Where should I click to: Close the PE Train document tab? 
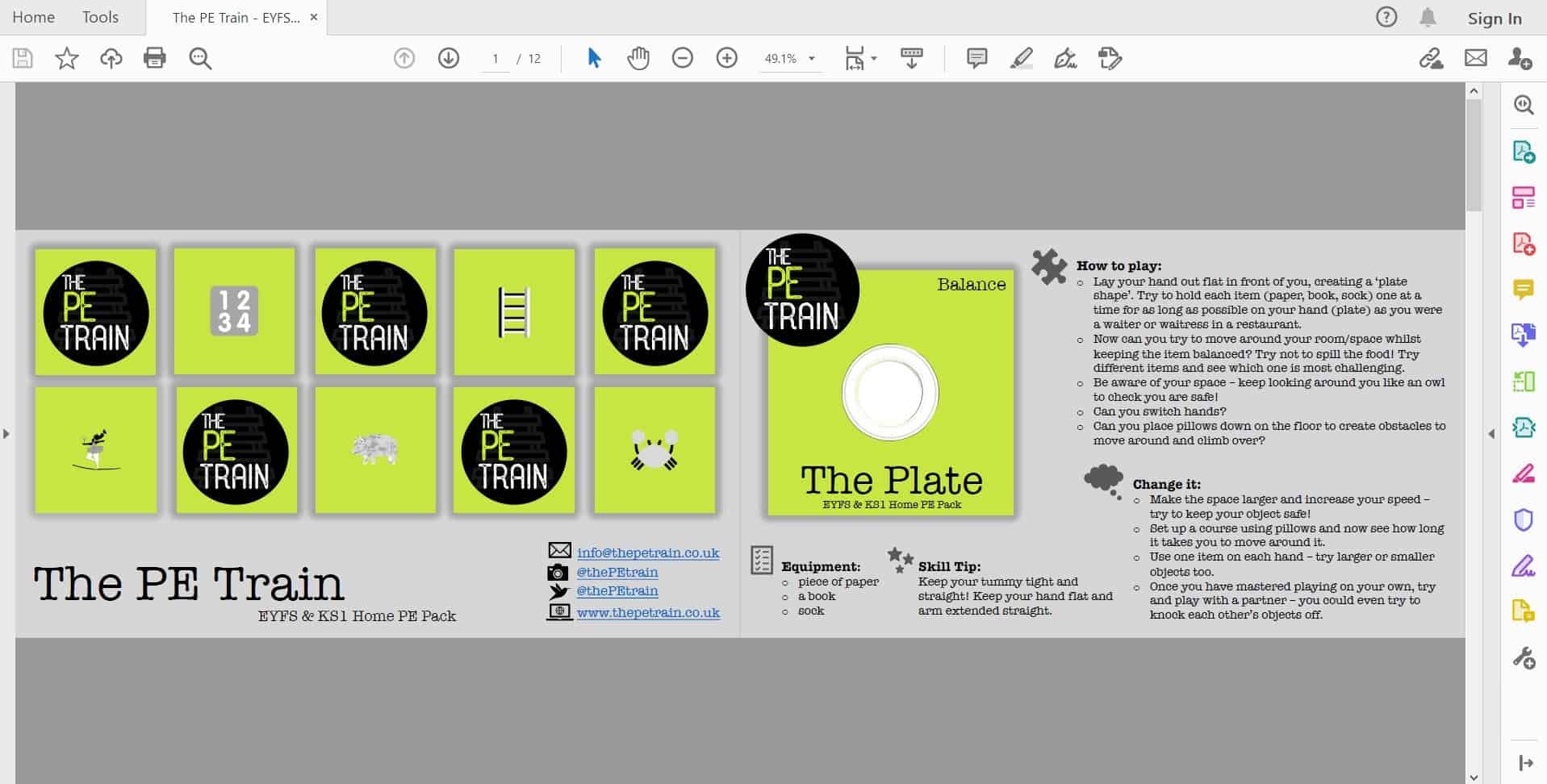(314, 17)
